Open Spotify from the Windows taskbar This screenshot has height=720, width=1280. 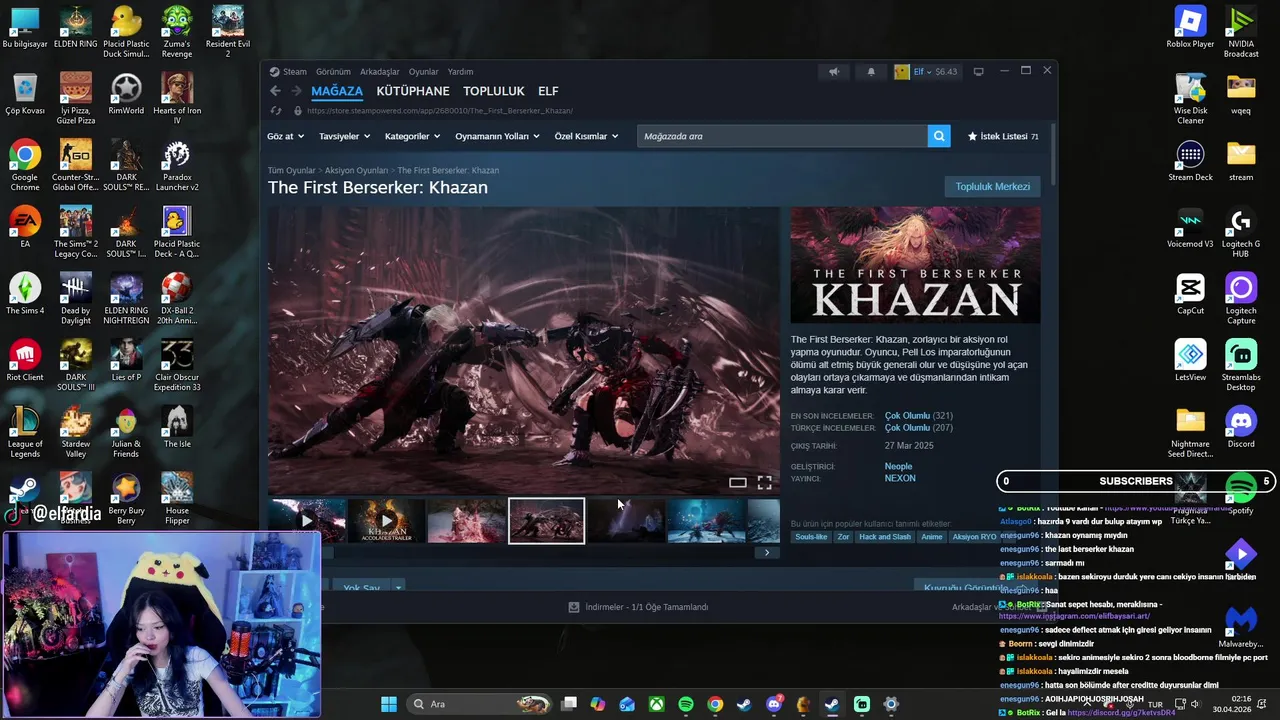tap(686, 704)
